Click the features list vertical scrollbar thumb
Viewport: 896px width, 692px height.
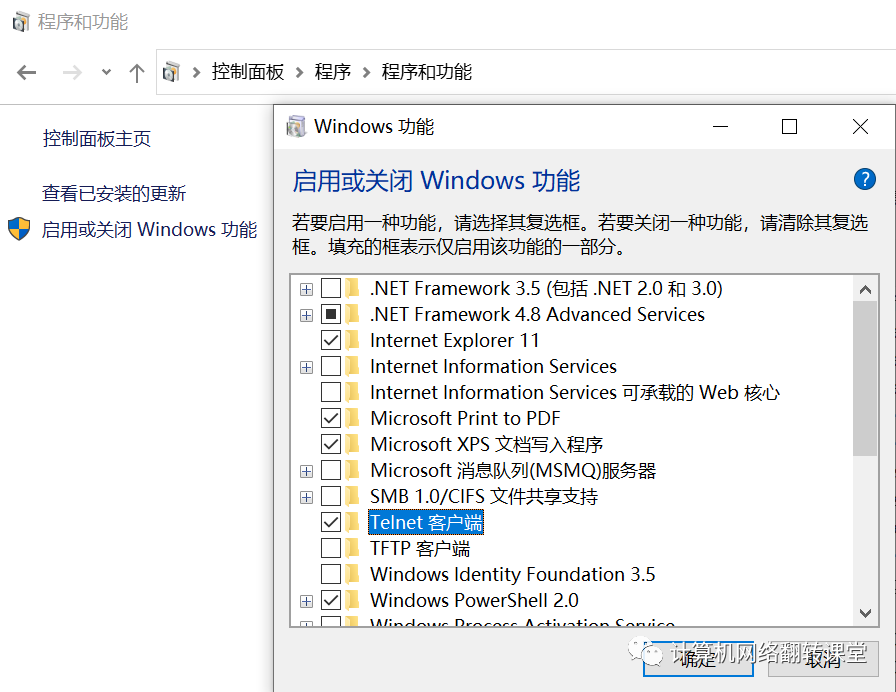click(x=865, y=378)
